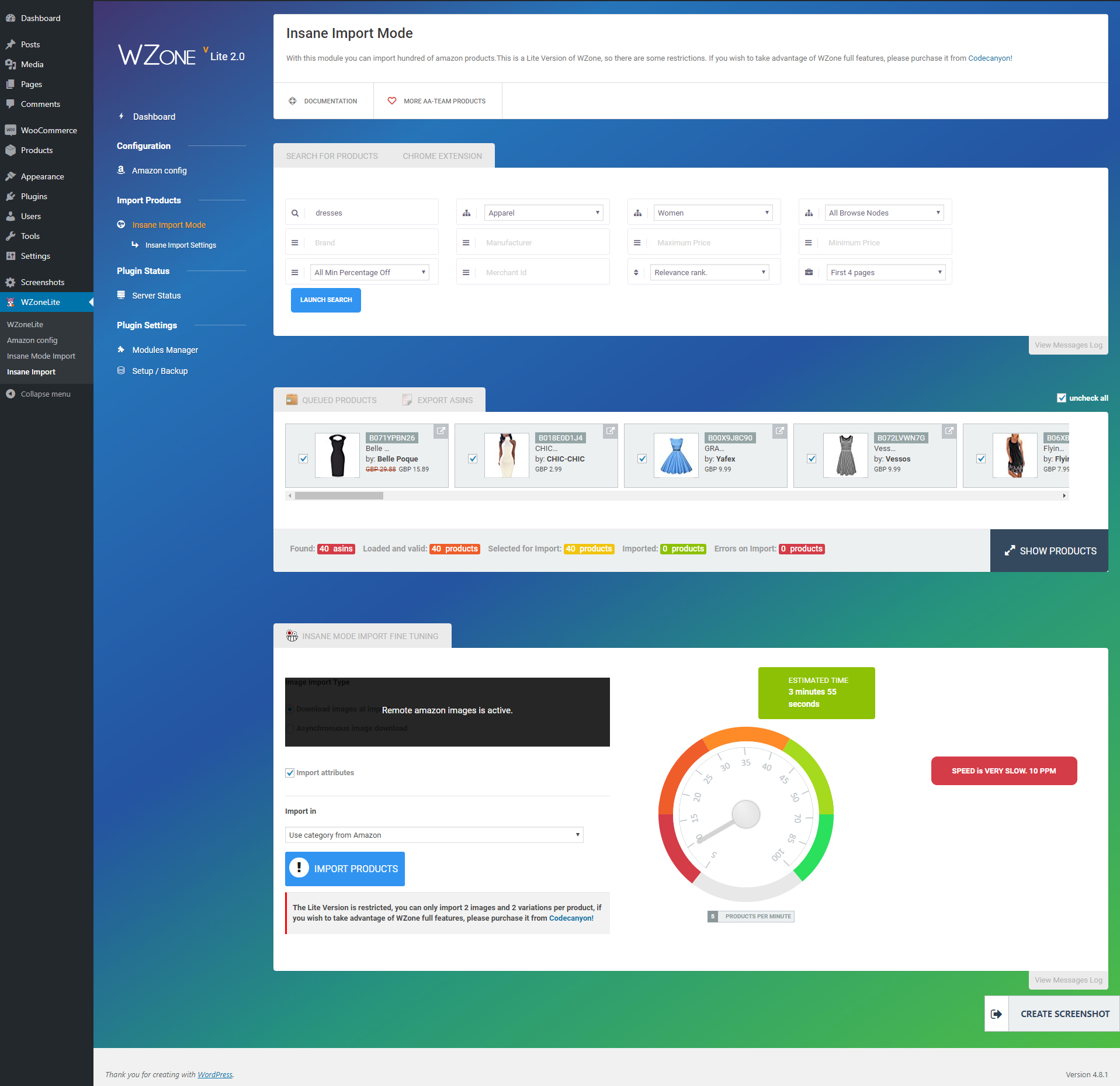1120x1086 pixels.
Task: Click the export icon beside Create Screenshot
Action: [x=997, y=1014]
